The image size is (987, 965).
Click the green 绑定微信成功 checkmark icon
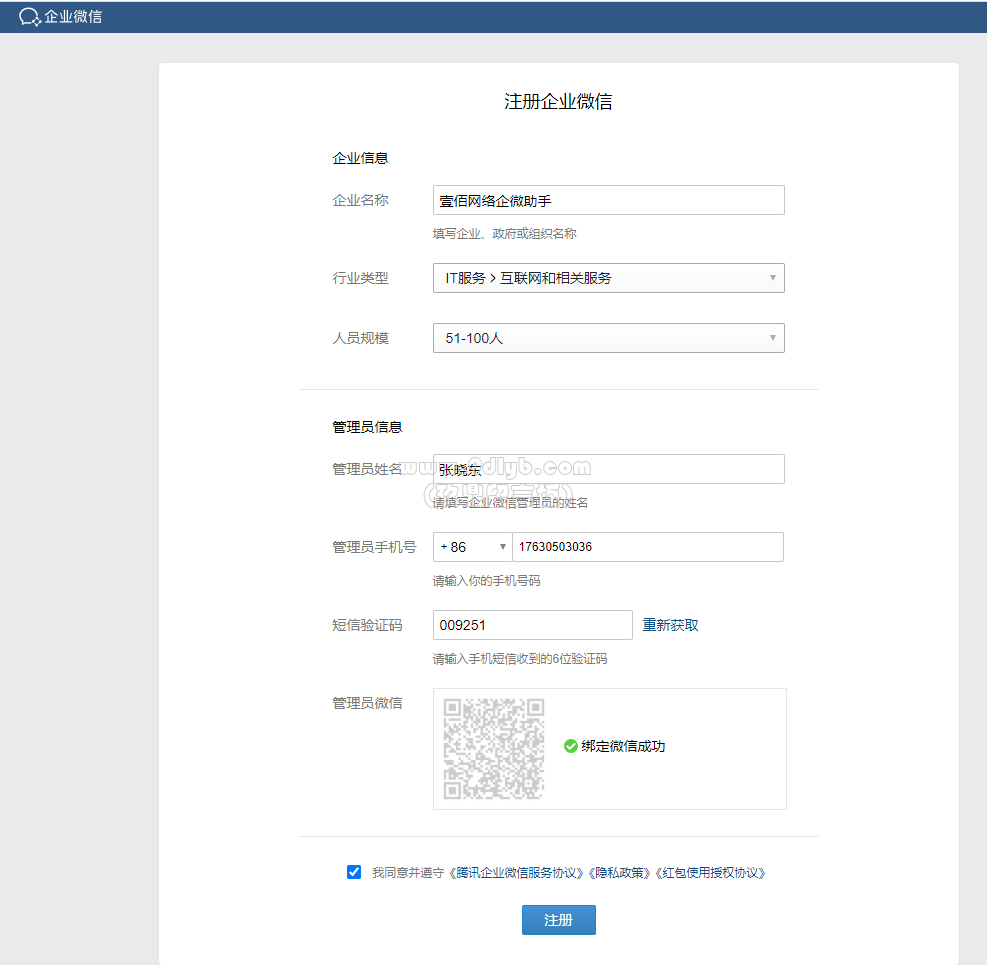571,746
